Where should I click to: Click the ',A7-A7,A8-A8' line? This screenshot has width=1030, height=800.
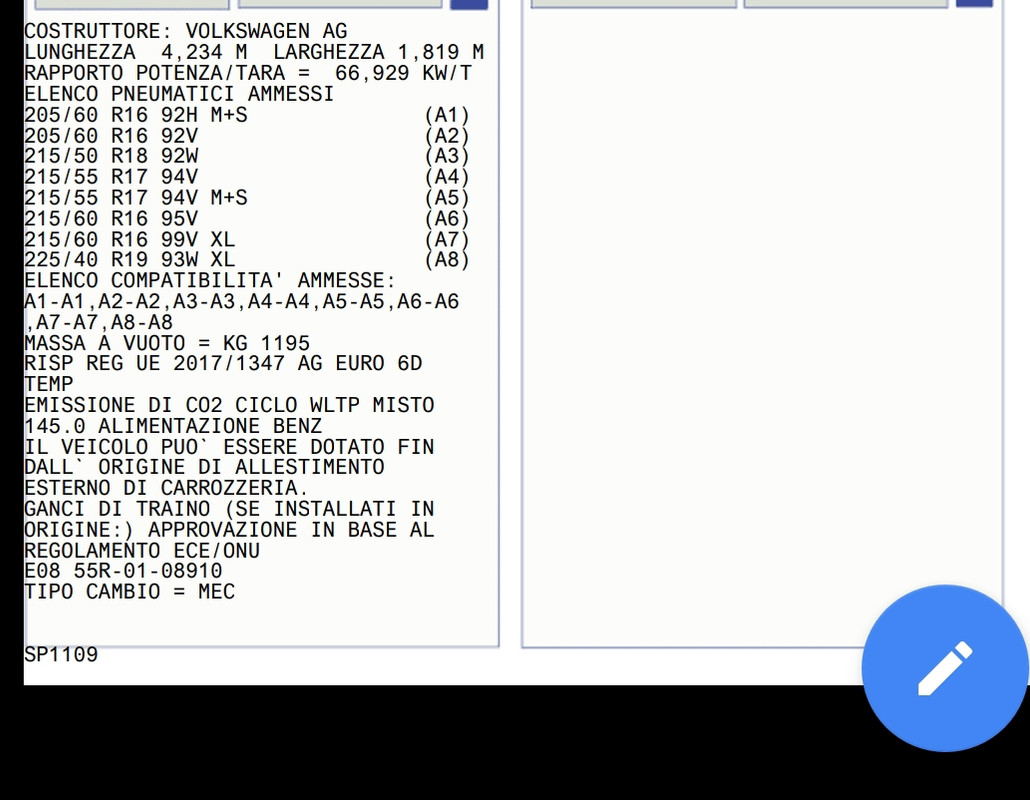point(99,322)
